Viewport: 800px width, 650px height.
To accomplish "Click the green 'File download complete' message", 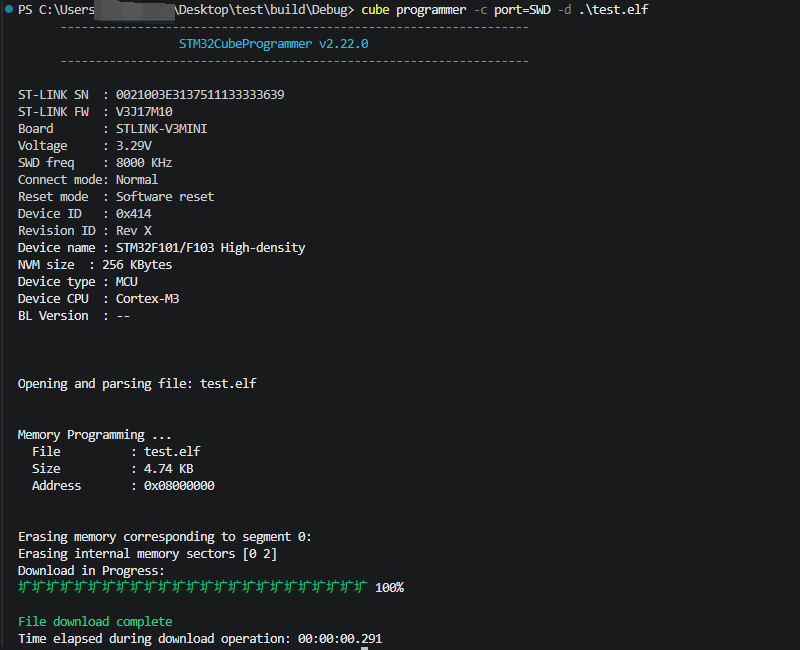I will point(95,622).
